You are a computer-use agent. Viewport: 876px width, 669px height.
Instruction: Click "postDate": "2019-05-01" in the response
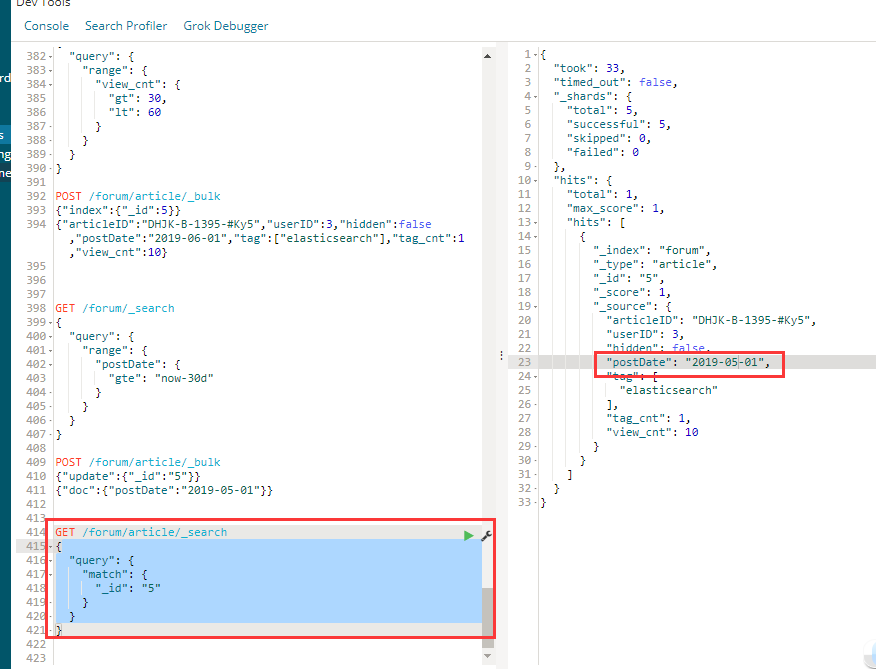688,362
